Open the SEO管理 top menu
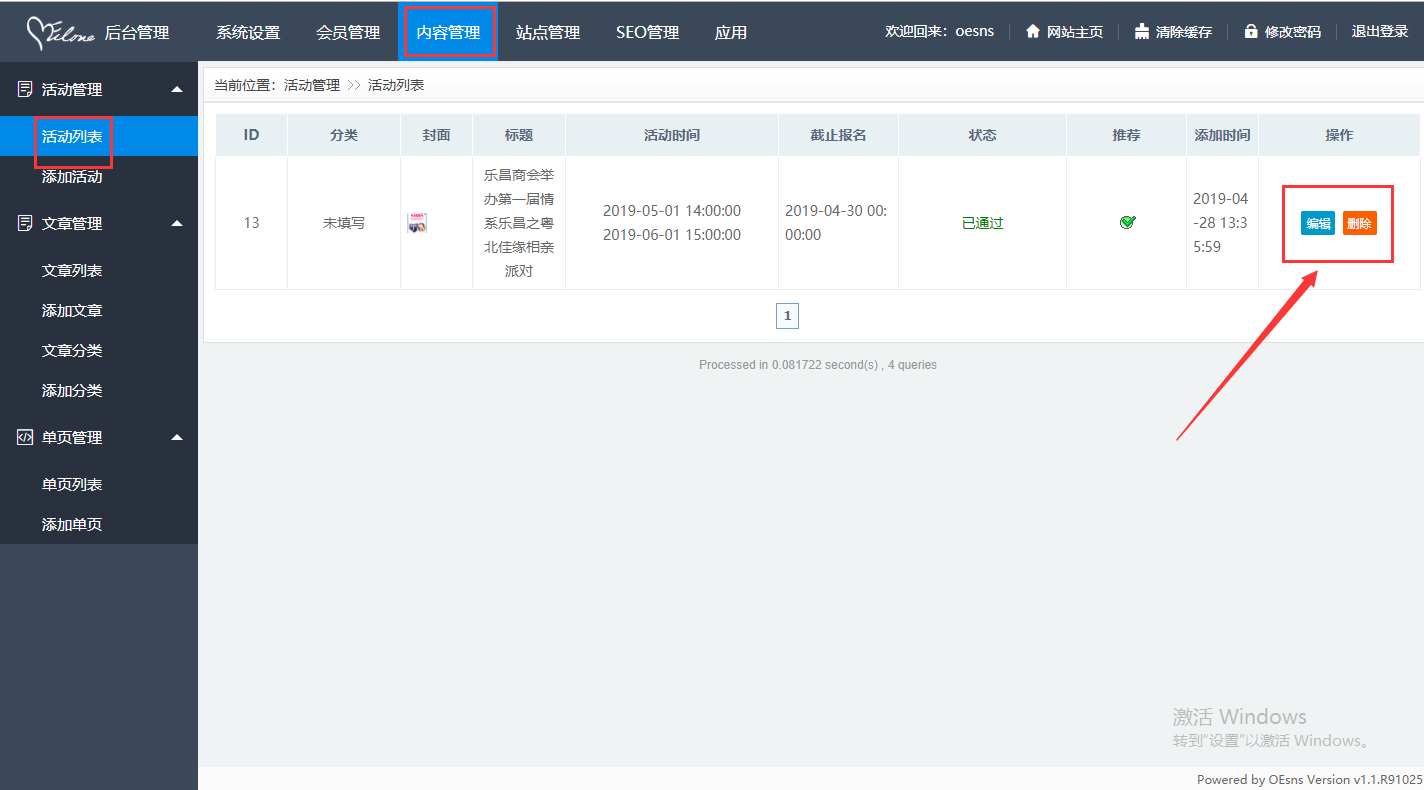The width and height of the screenshot is (1424, 790). coord(648,32)
